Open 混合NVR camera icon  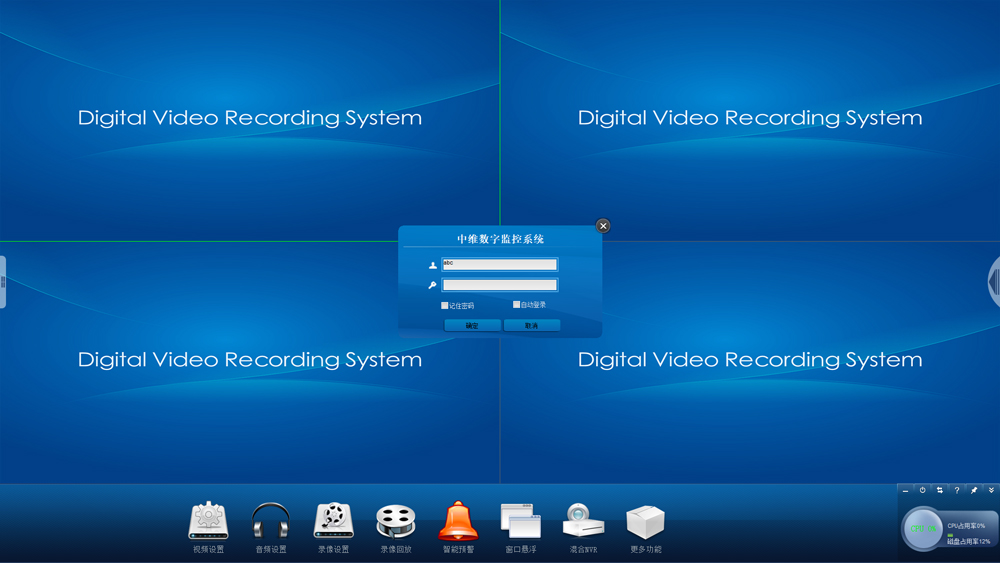click(583, 521)
